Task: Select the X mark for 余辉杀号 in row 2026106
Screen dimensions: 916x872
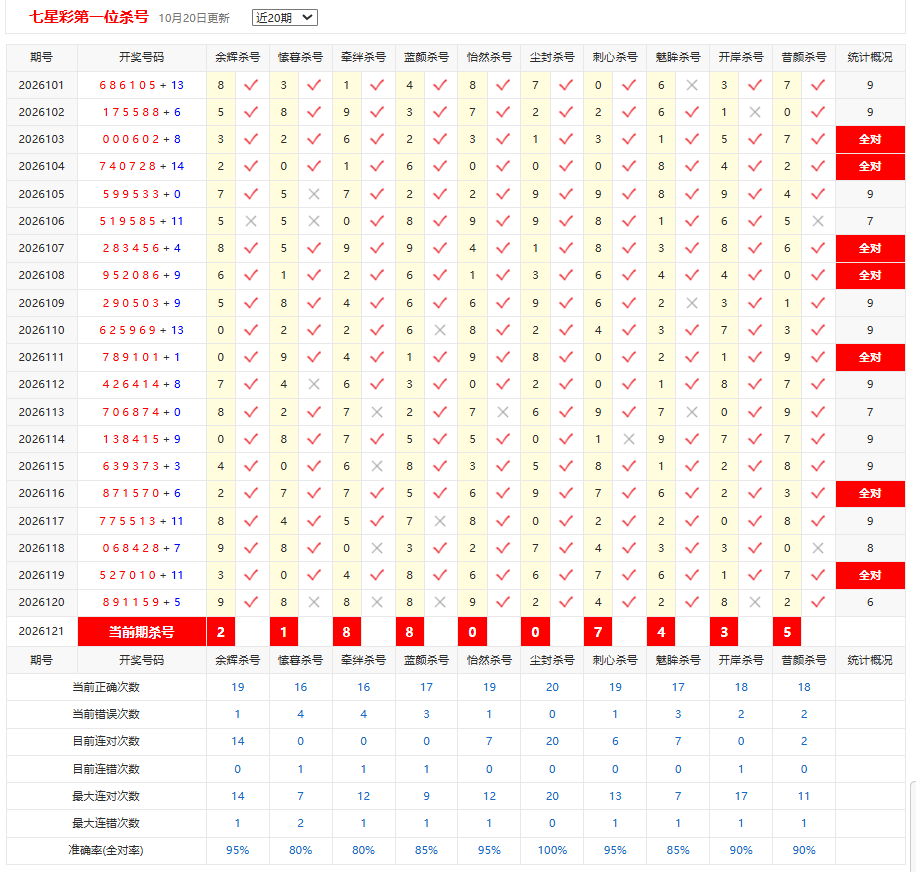Action: click(x=251, y=221)
